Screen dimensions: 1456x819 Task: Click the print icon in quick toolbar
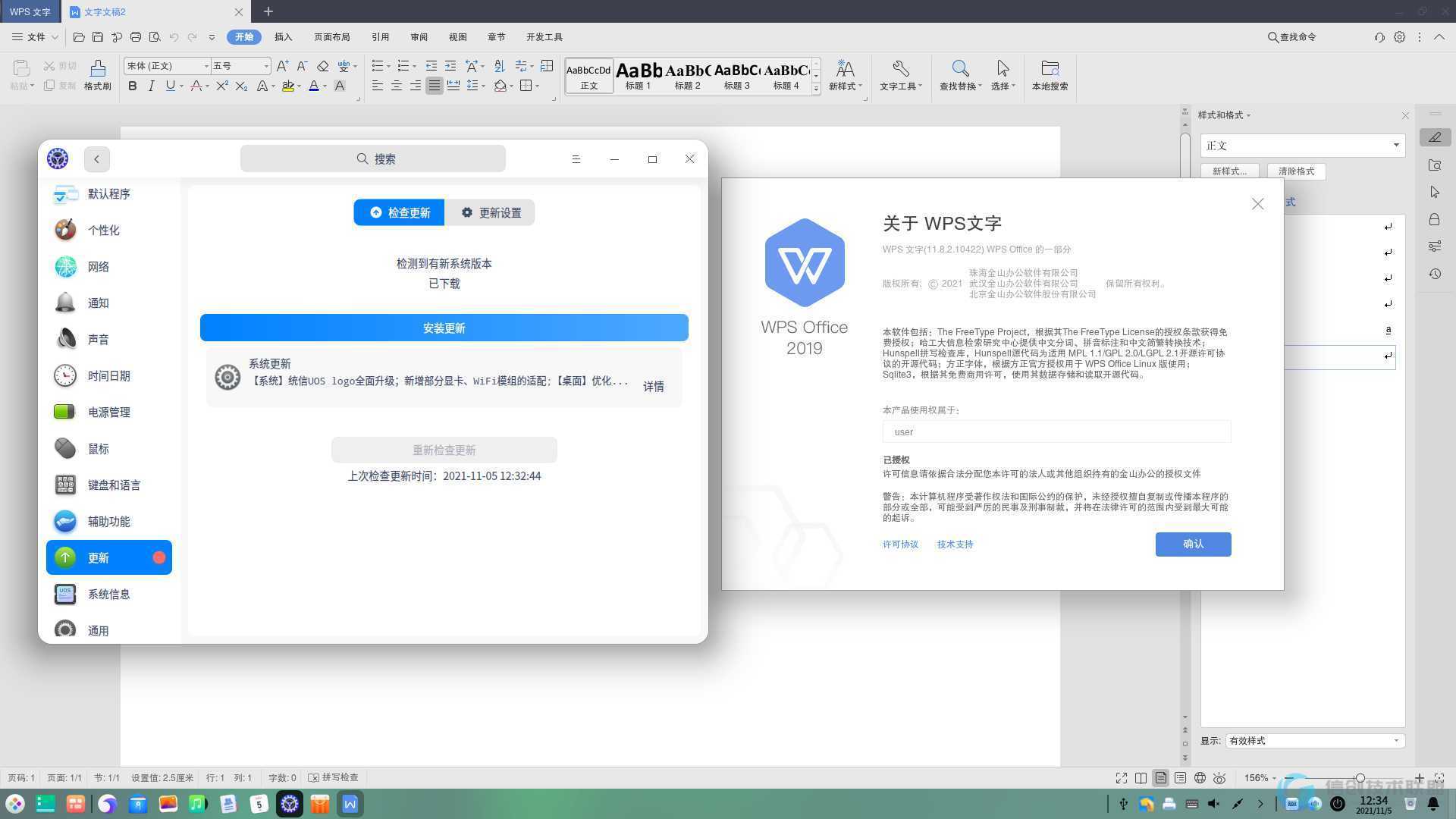(136, 37)
